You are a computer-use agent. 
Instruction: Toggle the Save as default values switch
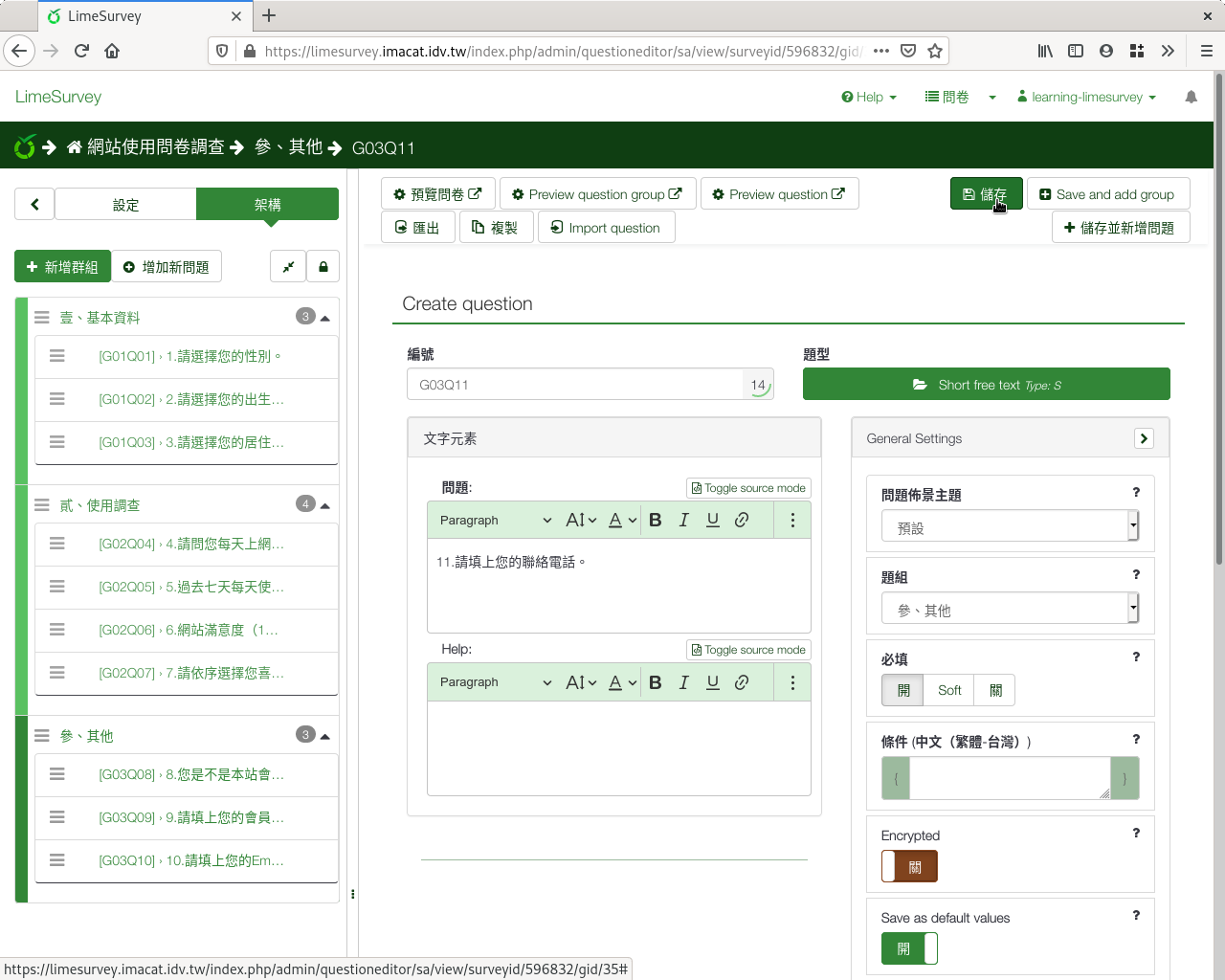[x=909, y=948]
